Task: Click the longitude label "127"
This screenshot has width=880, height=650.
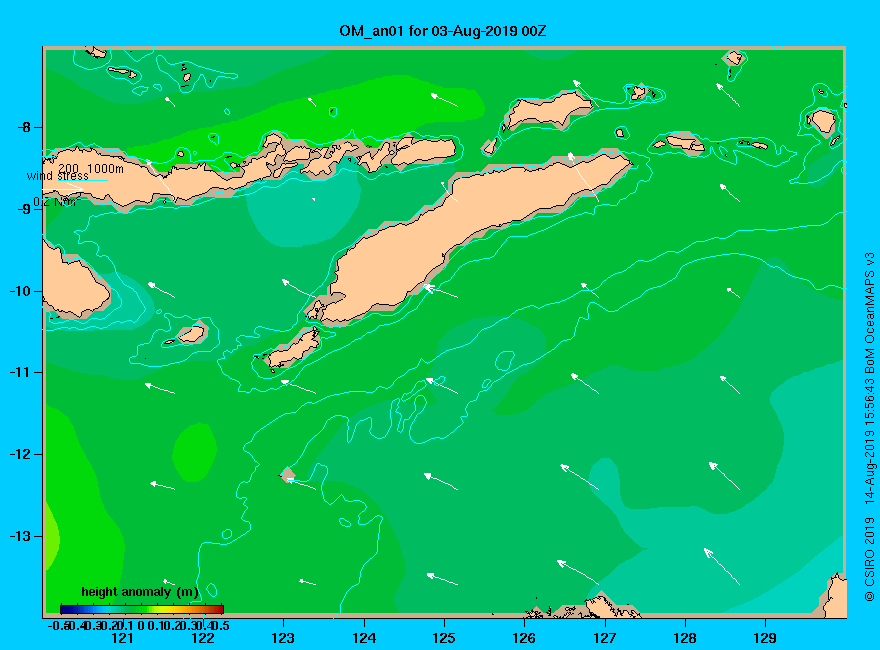Action: (605, 638)
